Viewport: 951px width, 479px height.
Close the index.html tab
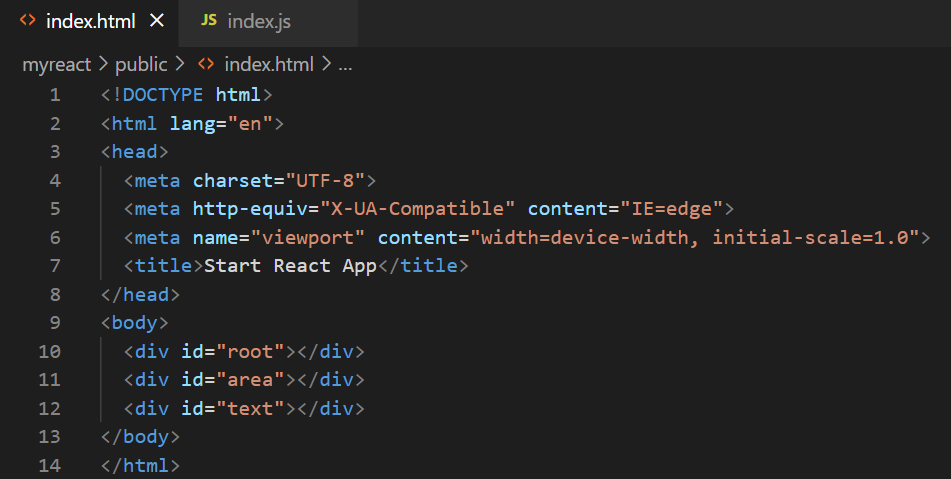pyautogui.click(x=157, y=21)
